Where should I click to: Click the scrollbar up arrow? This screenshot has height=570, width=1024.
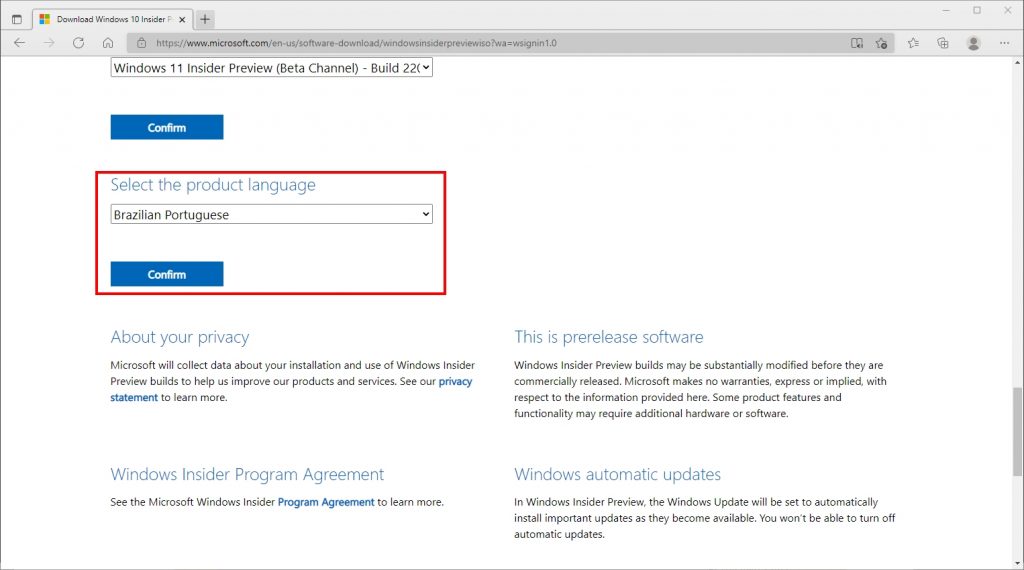[x=1017, y=63]
